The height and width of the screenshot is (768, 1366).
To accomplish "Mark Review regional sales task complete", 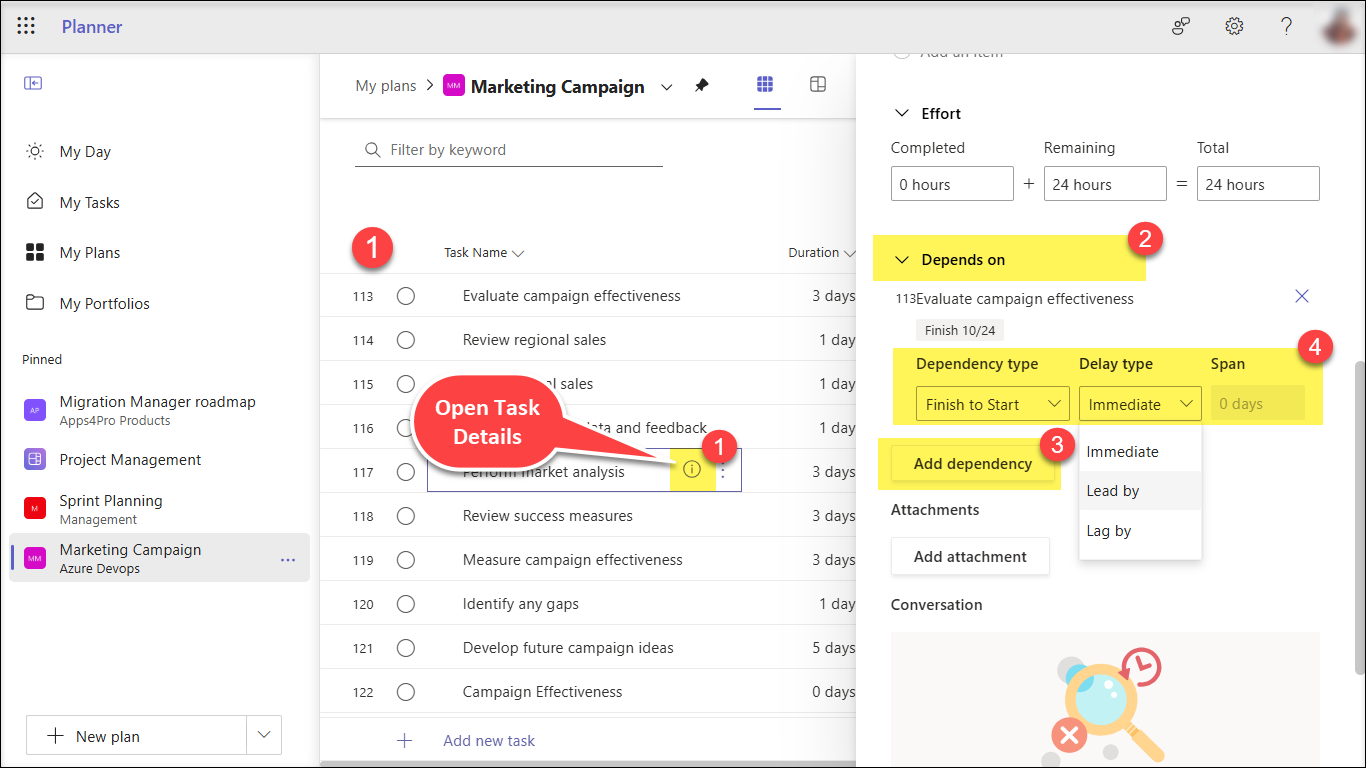I will 405,339.
